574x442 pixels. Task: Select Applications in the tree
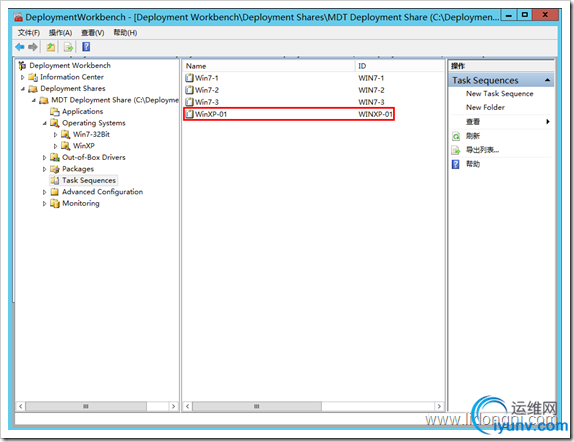click(x=83, y=111)
